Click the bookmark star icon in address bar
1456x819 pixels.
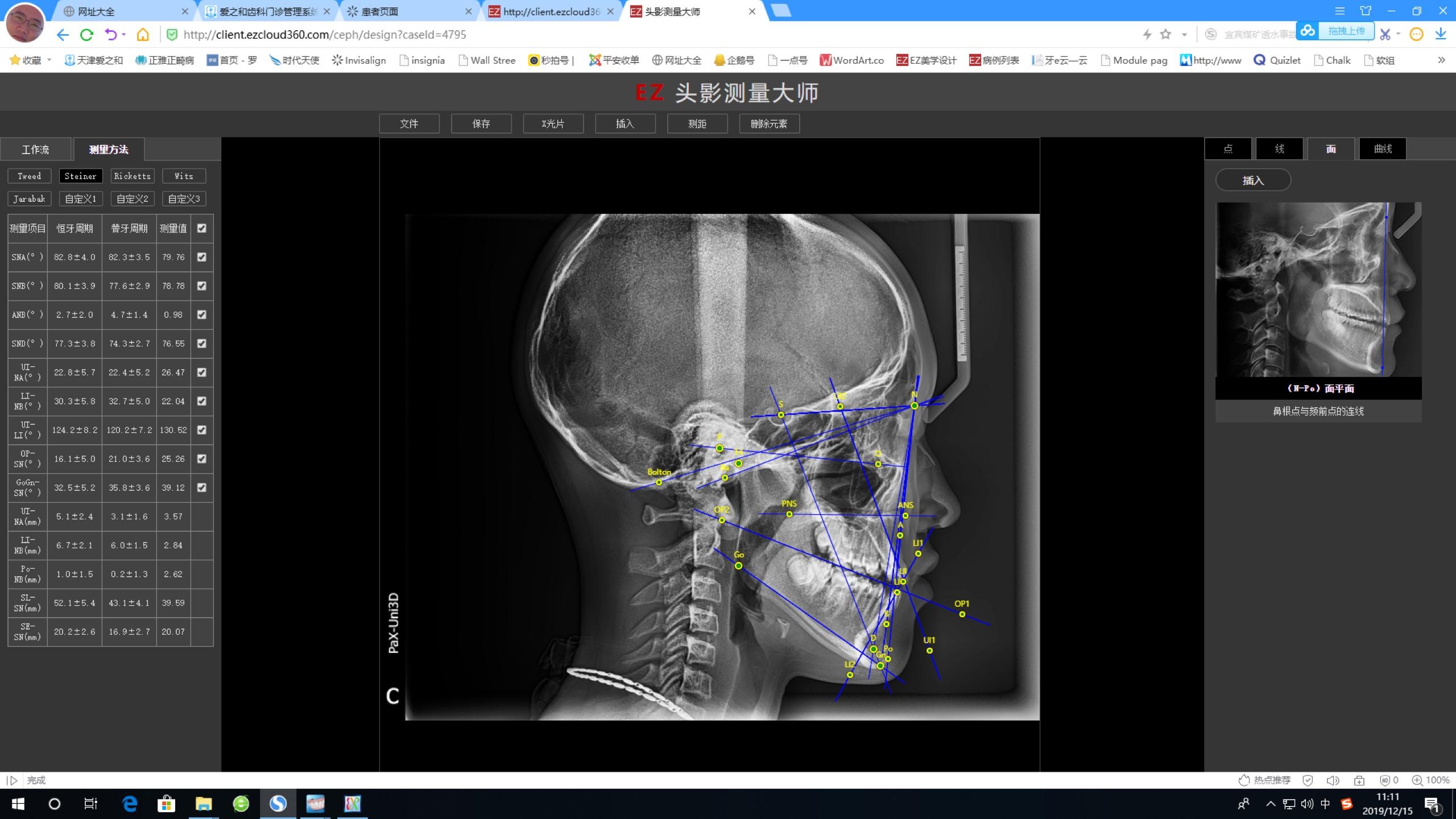(x=1165, y=35)
